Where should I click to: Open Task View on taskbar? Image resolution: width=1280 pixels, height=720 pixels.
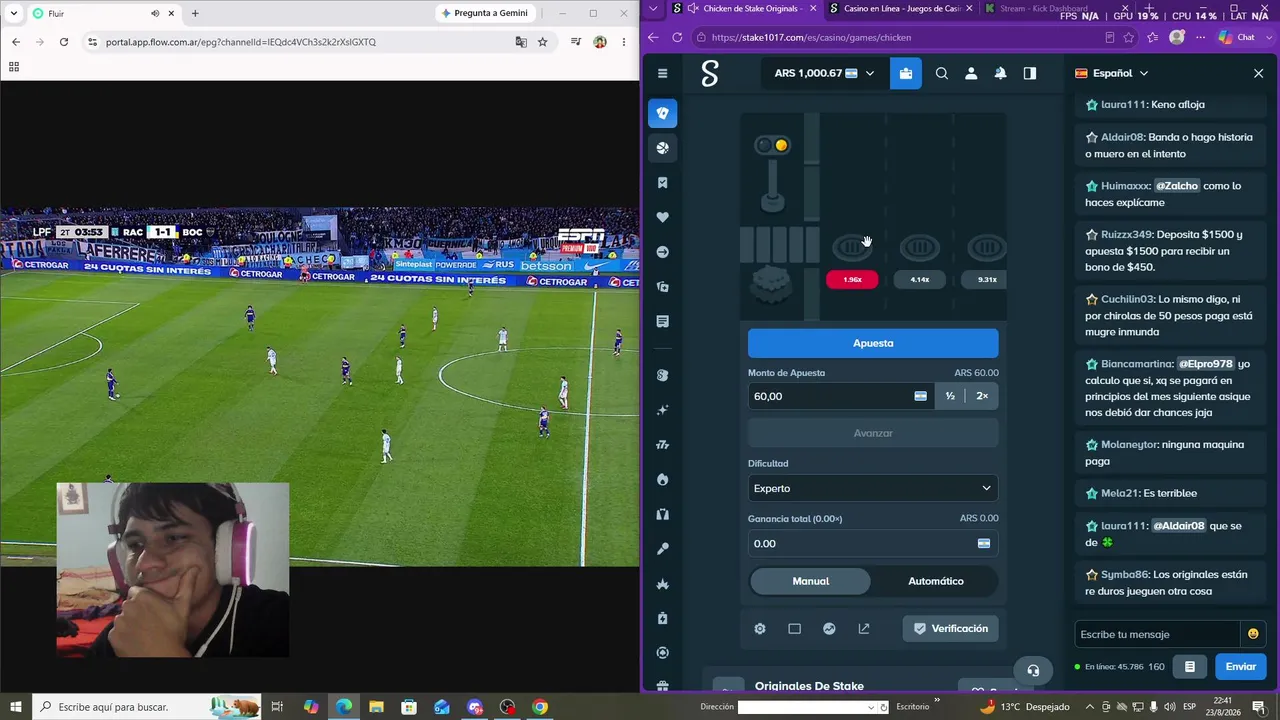click(x=278, y=707)
